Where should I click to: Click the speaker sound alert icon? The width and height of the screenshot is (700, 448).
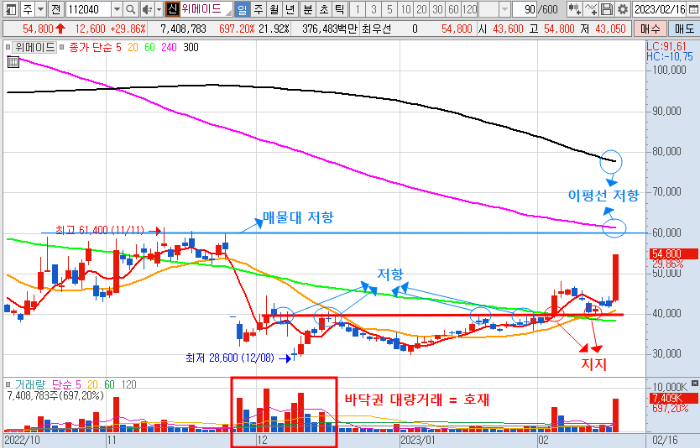pos(146,9)
